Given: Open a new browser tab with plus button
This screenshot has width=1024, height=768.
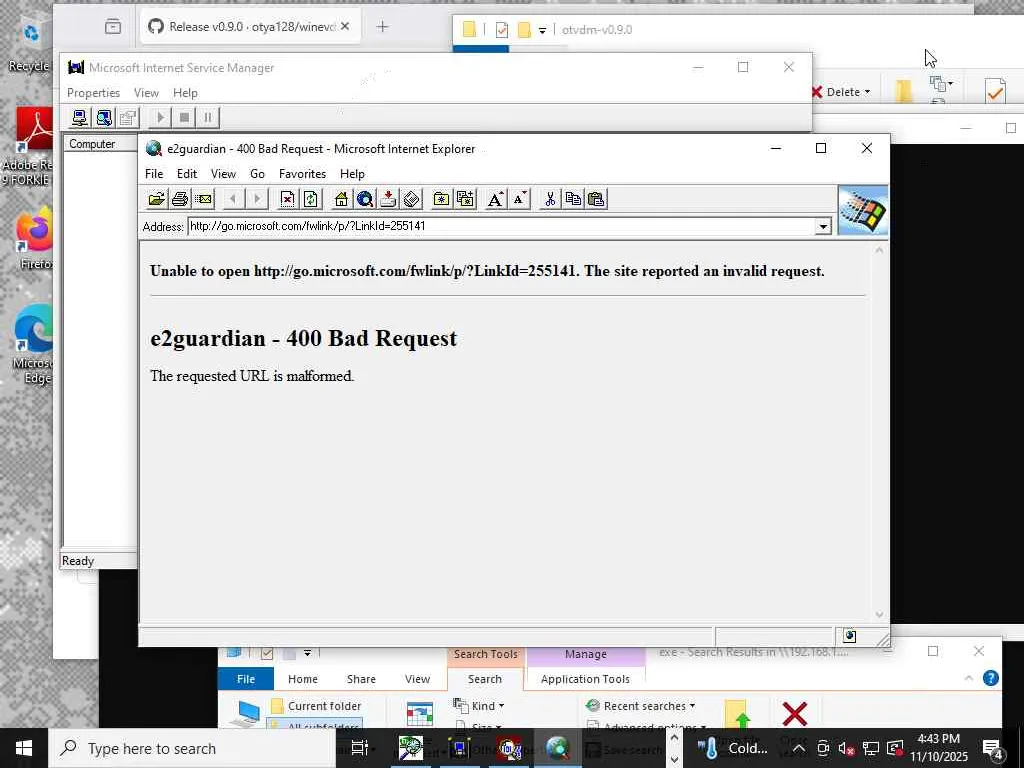Looking at the screenshot, I should [x=383, y=27].
